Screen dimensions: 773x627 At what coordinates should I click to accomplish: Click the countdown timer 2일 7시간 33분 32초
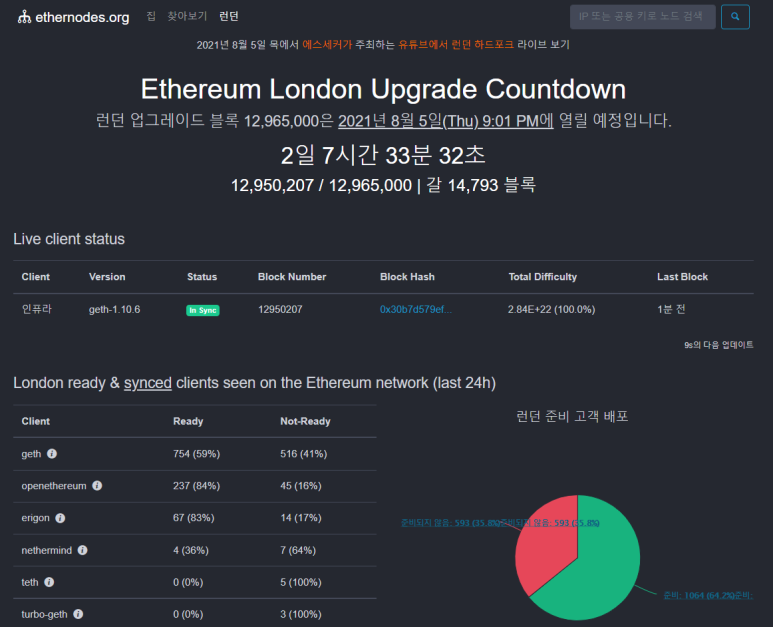383,155
